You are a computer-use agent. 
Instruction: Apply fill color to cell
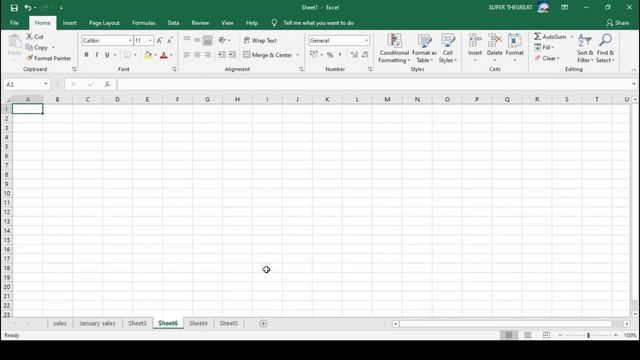(148, 55)
